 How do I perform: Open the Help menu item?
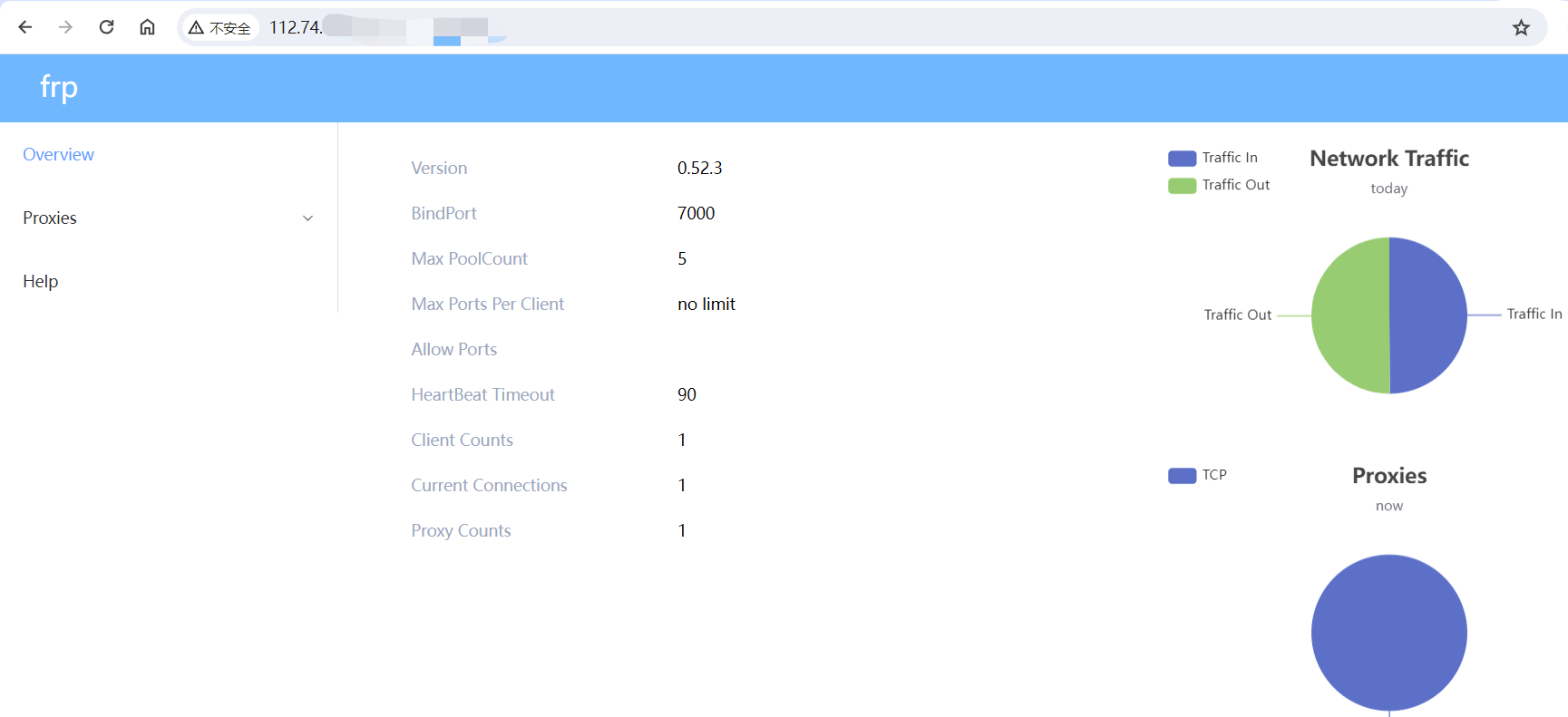click(40, 281)
